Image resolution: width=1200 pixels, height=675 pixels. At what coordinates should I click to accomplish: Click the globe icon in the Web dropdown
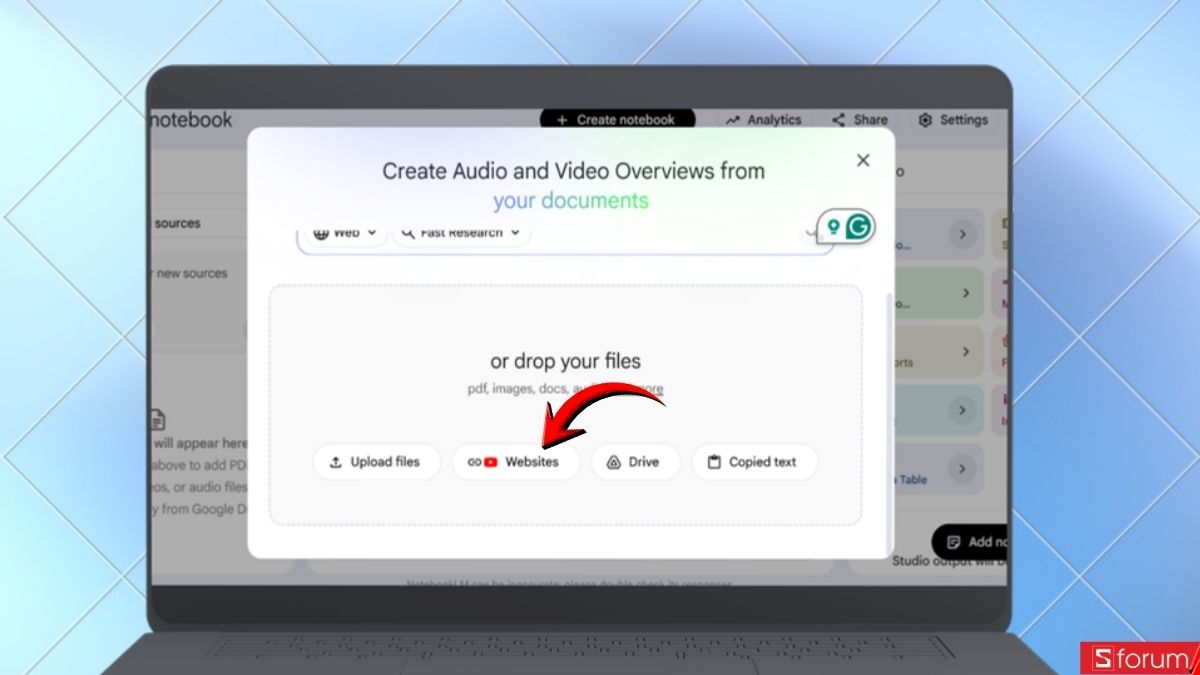pyautogui.click(x=321, y=233)
